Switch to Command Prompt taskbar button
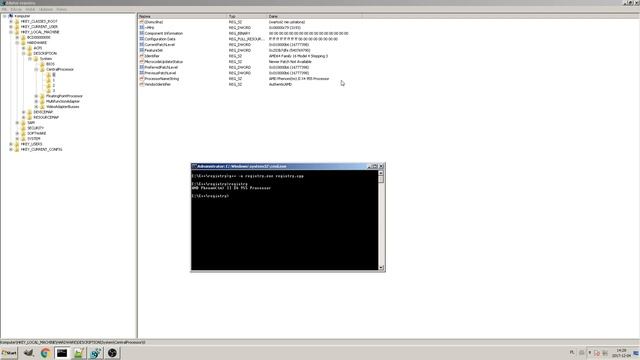Image resolution: width=640 pixels, height=360 pixels. point(62,353)
